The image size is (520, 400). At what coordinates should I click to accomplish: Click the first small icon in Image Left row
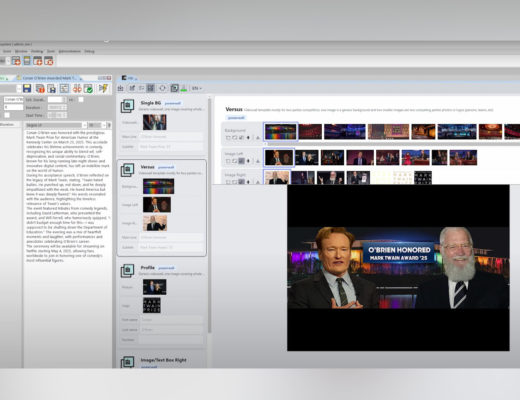click(x=228, y=161)
